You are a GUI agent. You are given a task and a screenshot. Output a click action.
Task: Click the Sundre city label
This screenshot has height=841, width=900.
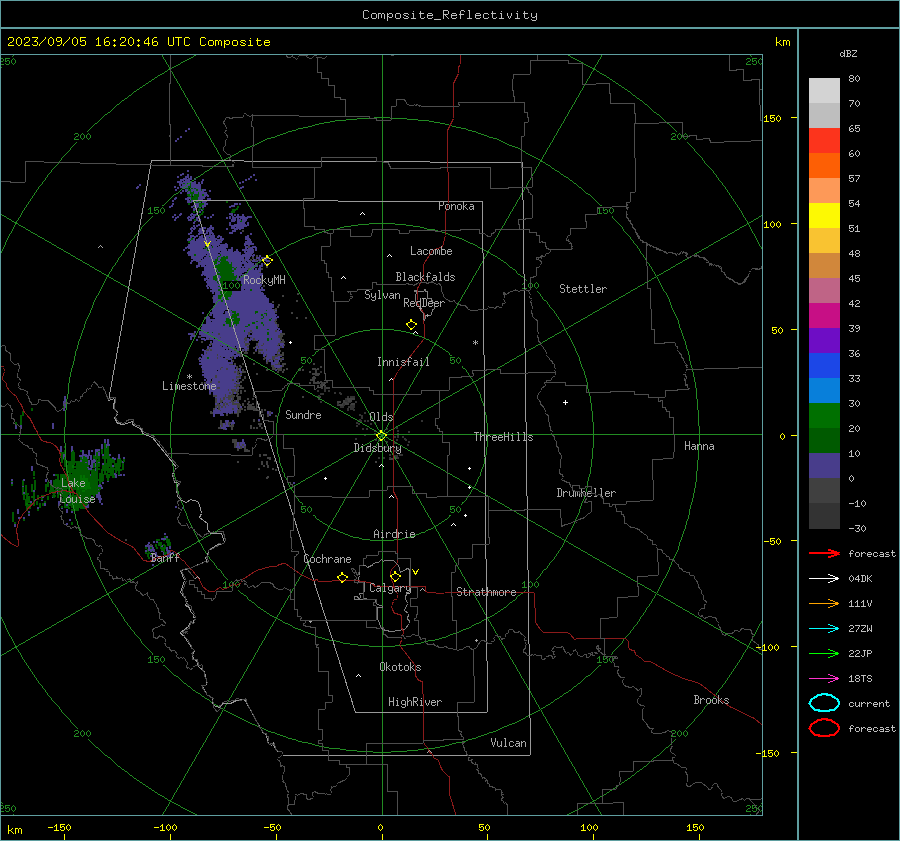pos(303,414)
